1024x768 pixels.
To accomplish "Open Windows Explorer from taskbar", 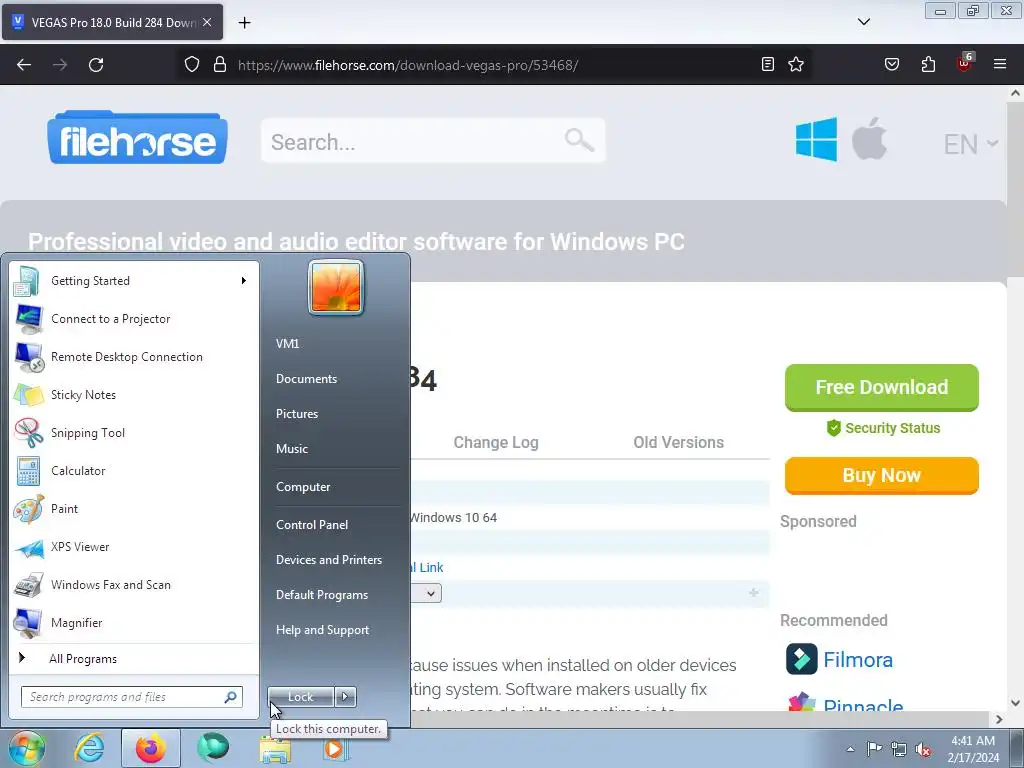I will pyautogui.click(x=275, y=748).
